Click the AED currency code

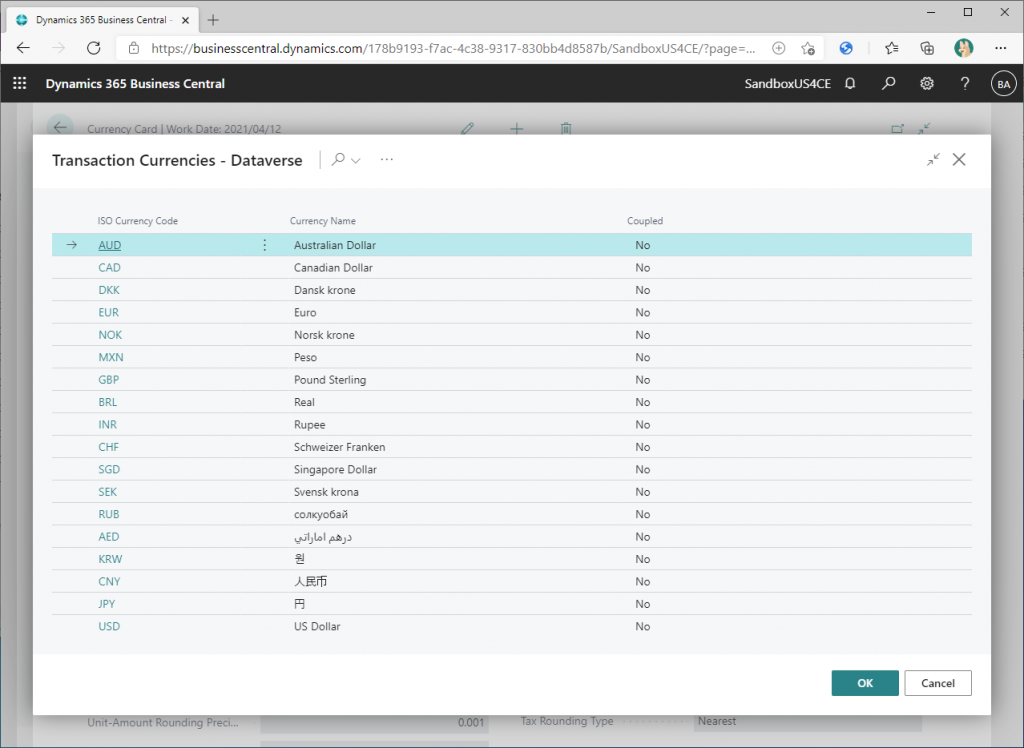(108, 537)
